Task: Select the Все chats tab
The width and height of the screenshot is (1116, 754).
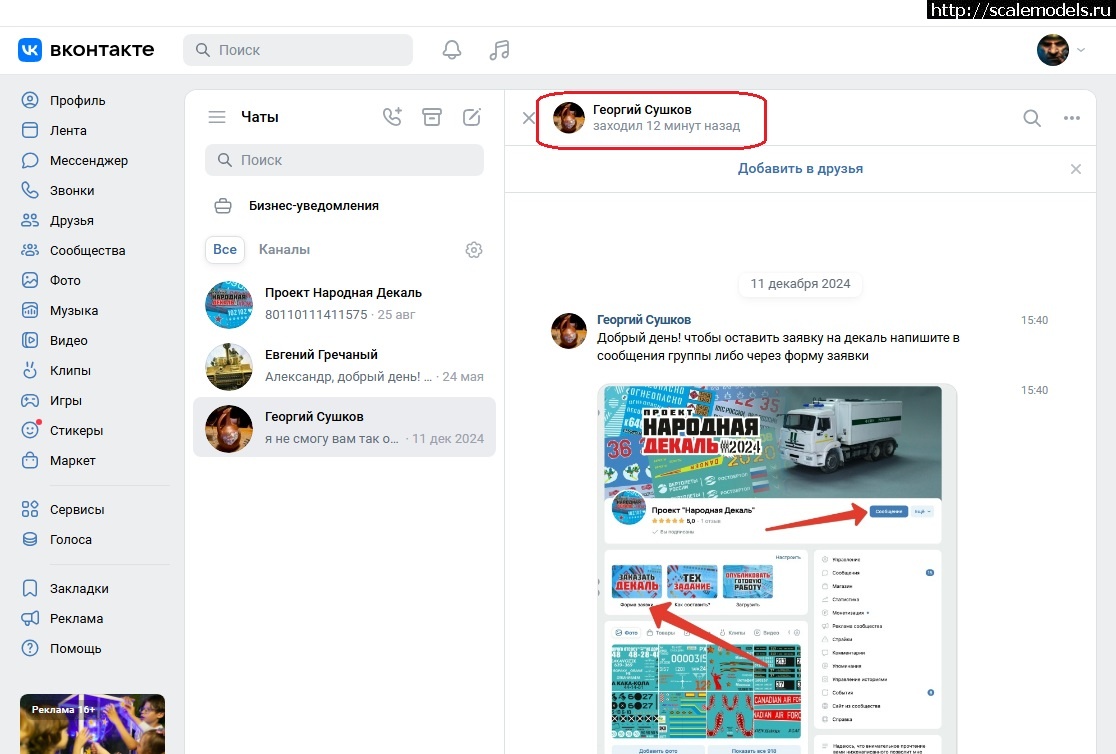Action: point(225,249)
